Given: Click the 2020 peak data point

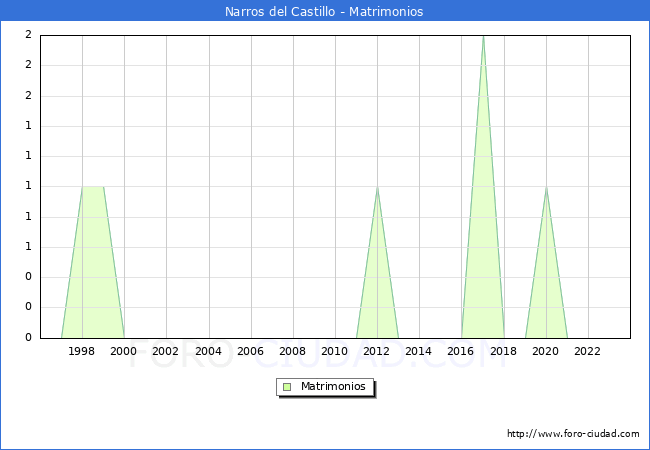Looking at the screenshot, I should pos(546,188).
